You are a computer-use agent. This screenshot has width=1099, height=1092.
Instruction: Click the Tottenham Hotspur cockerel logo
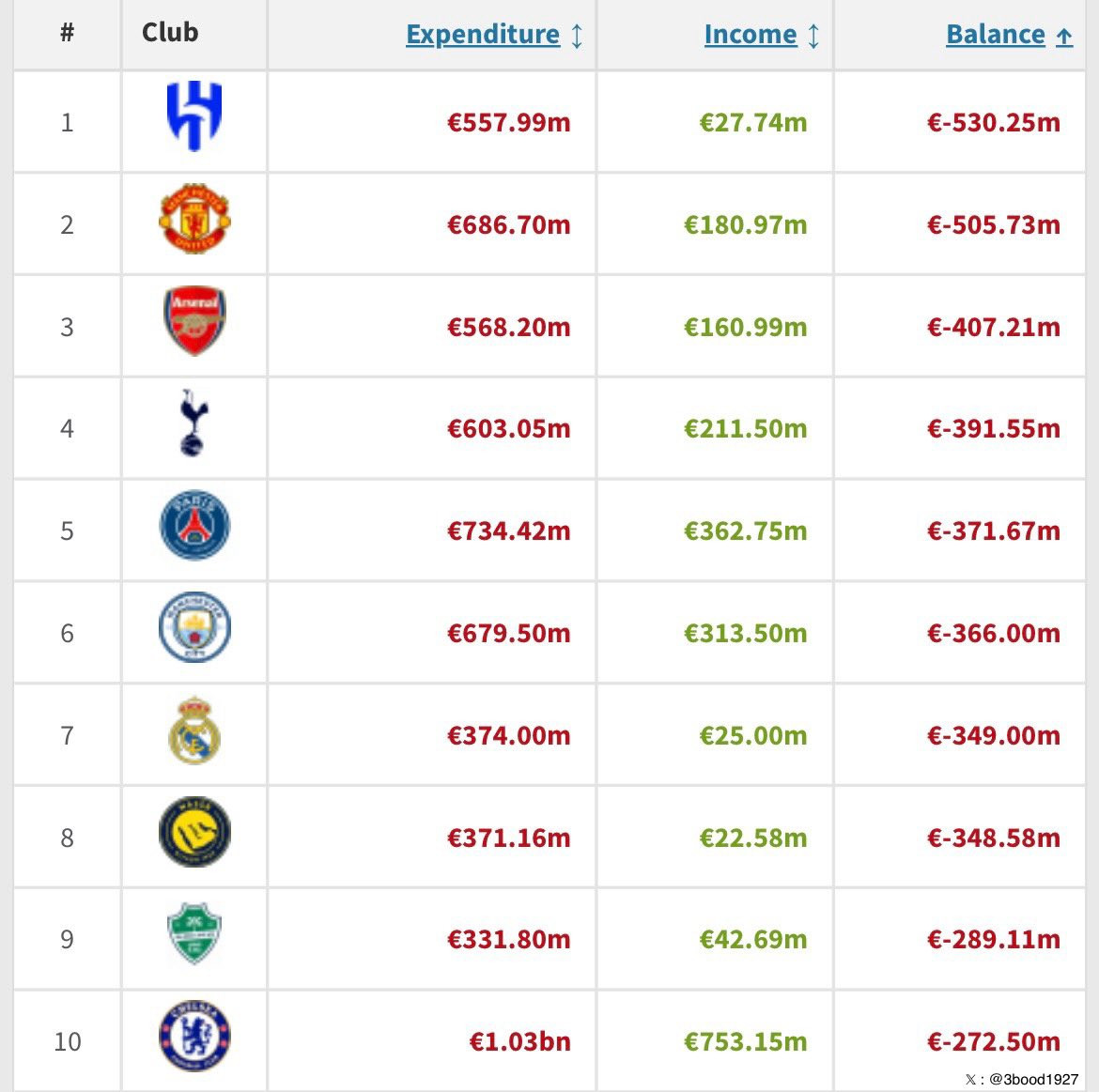(194, 423)
